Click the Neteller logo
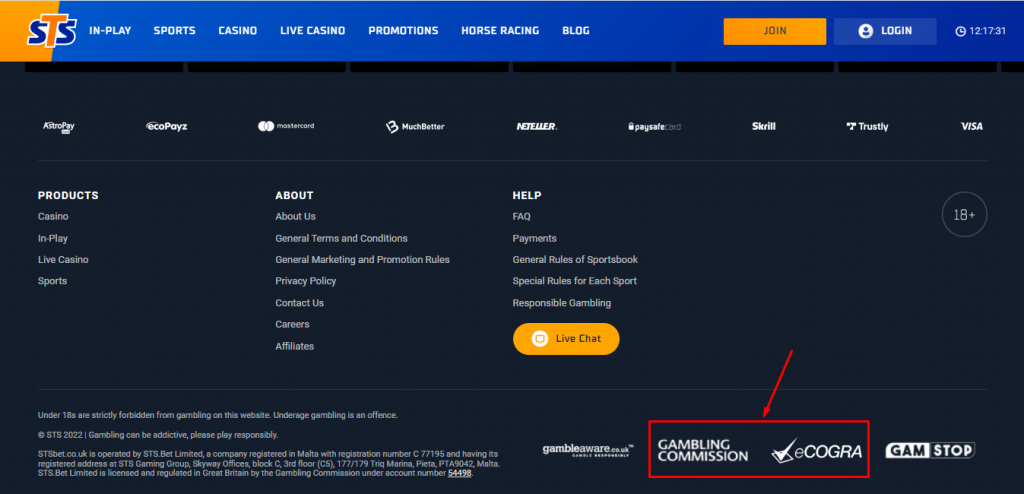The width and height of the screenshot is (1024, 494). tap(537, 127)
